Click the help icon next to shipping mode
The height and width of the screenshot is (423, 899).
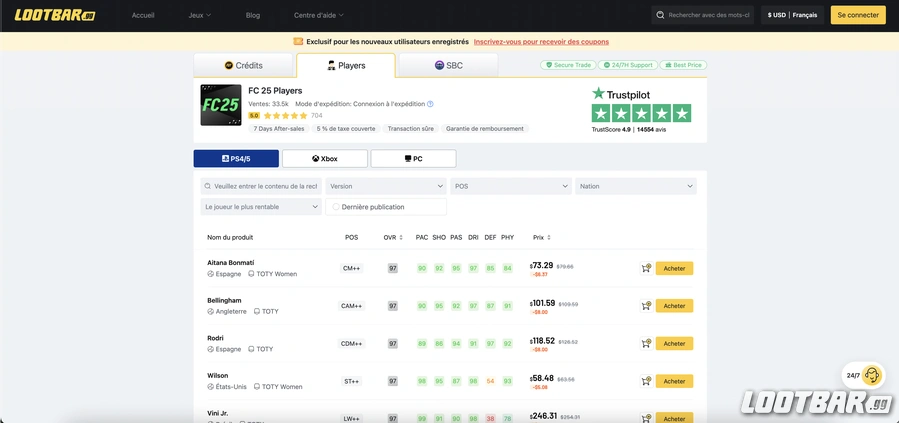[x=430, y=104]
